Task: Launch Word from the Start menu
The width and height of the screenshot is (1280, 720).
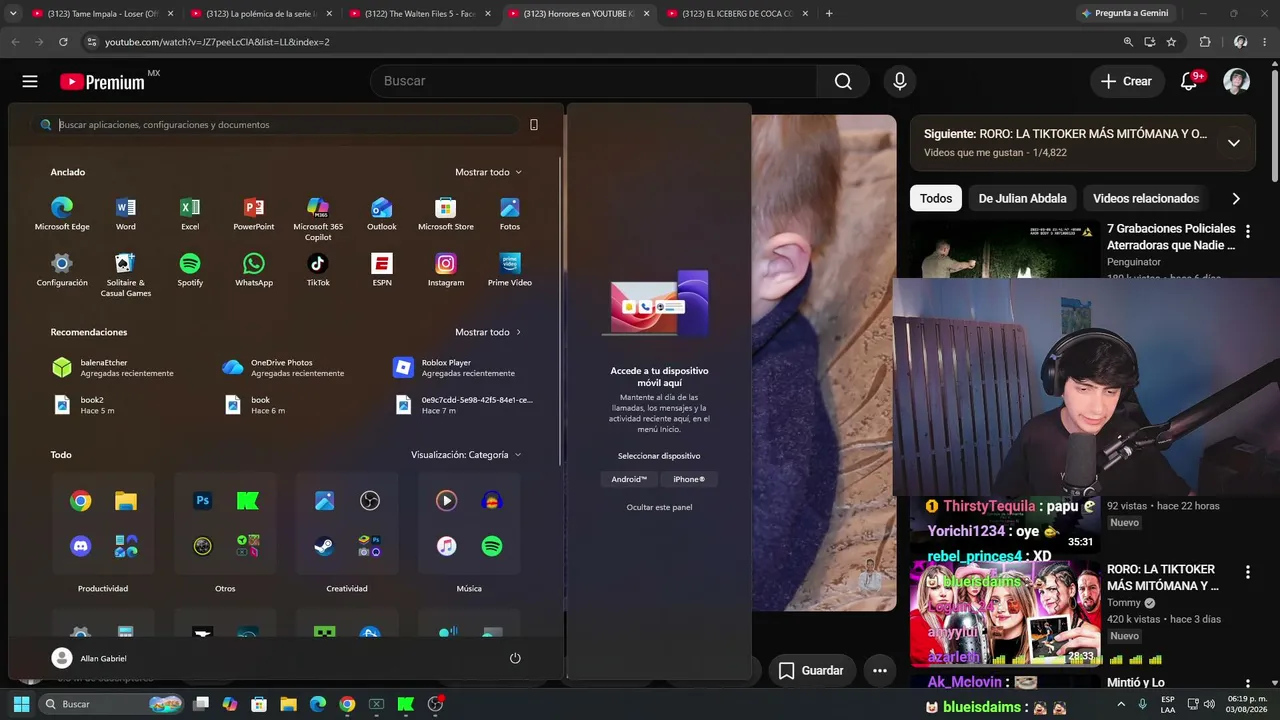Action: pos(126,214)
